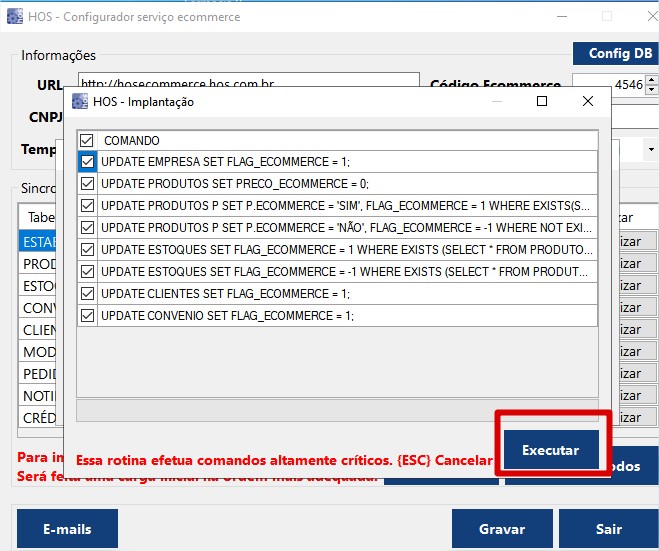
Task: Click the E-mails button
Action: coord(67,529)
